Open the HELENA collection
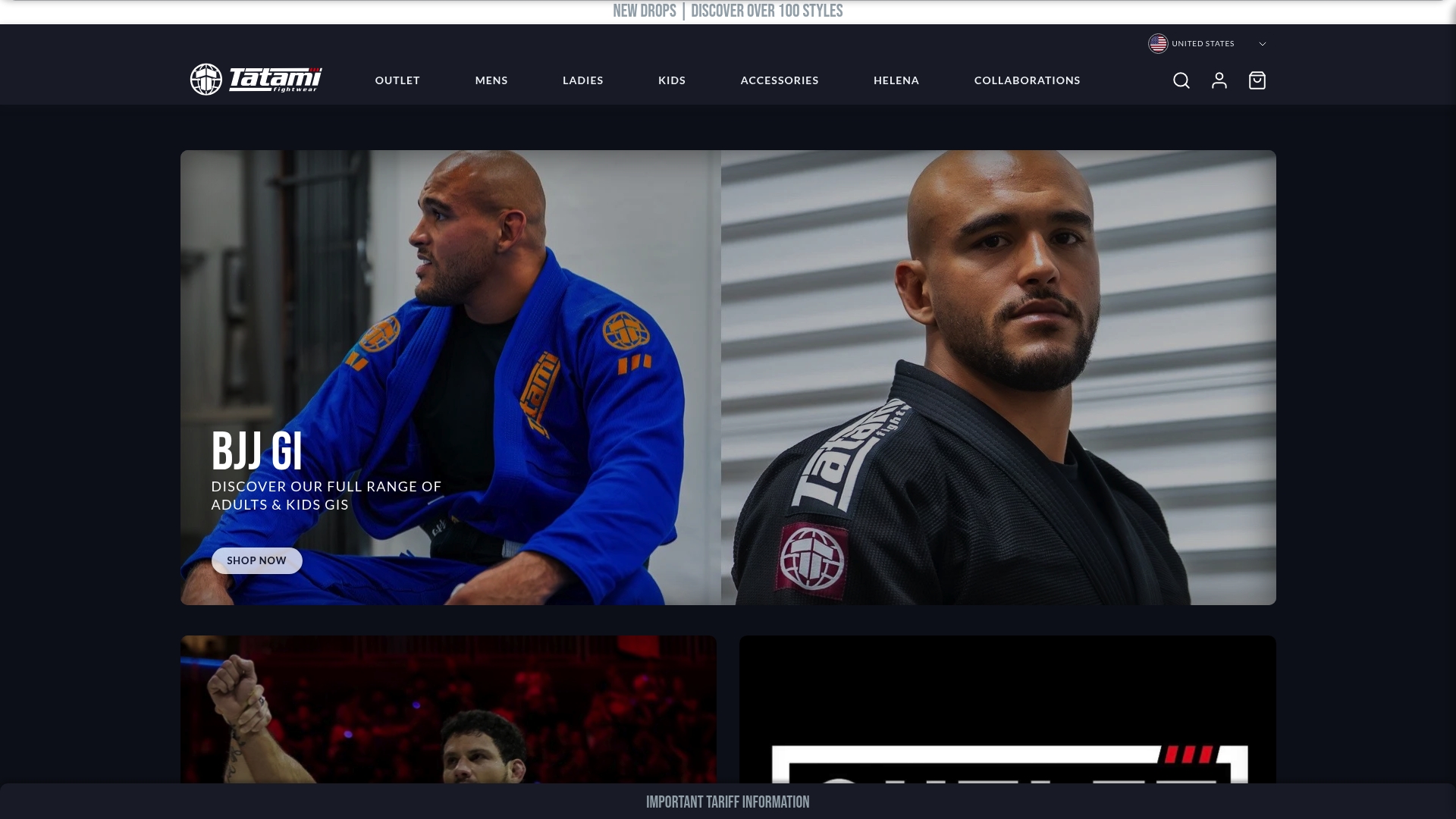The width and height of the screenshot is (1456, 819). pos(896,80)
